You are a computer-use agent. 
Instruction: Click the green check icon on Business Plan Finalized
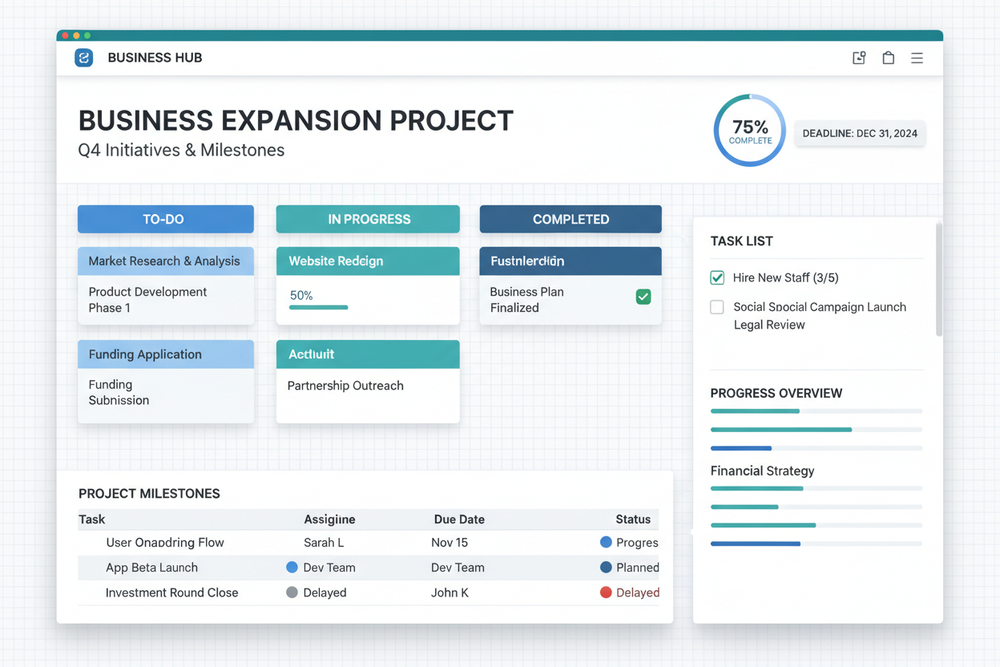tap(643, 297)
